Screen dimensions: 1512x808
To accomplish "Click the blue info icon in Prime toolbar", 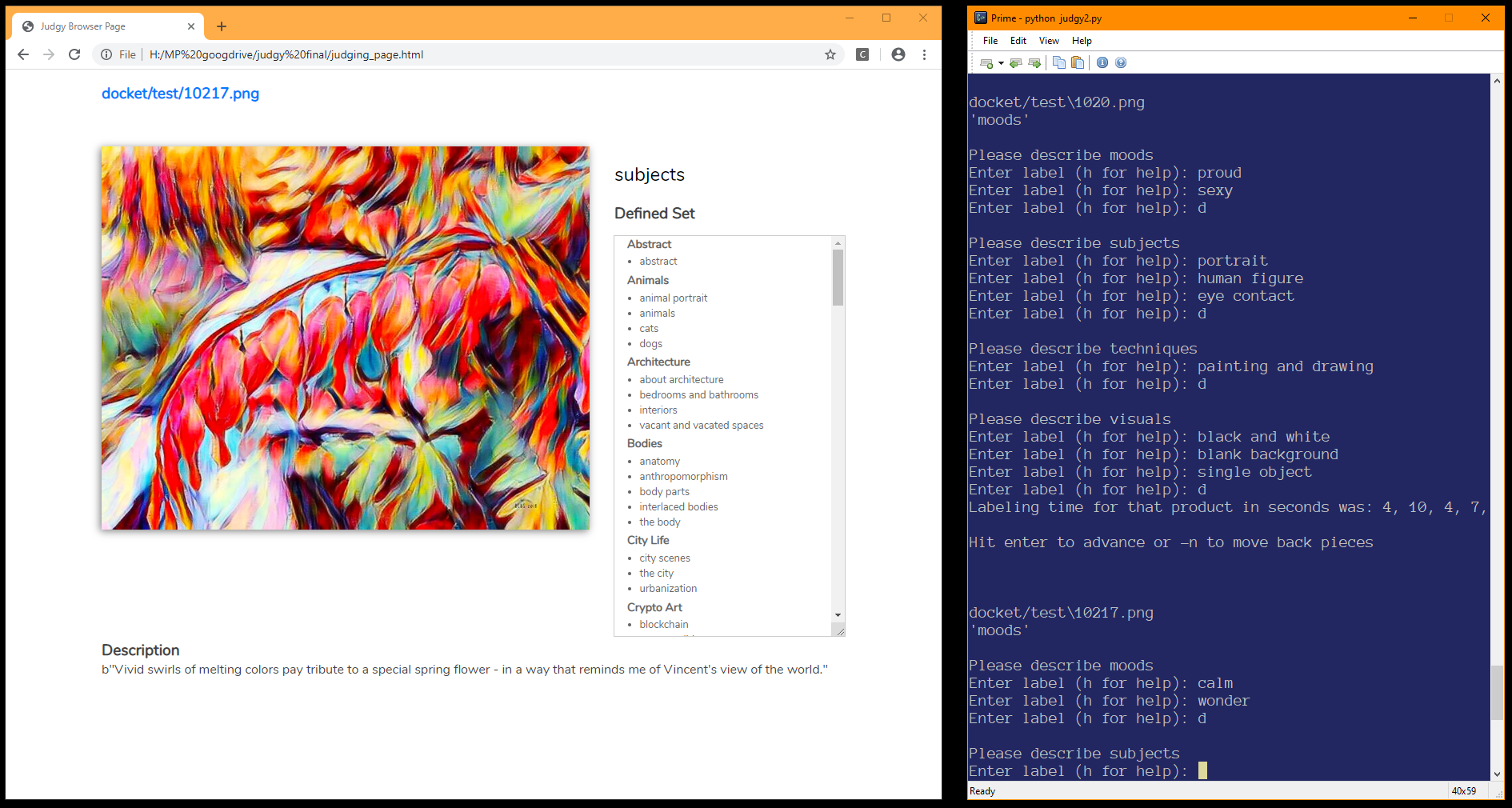I will 1102,63.
